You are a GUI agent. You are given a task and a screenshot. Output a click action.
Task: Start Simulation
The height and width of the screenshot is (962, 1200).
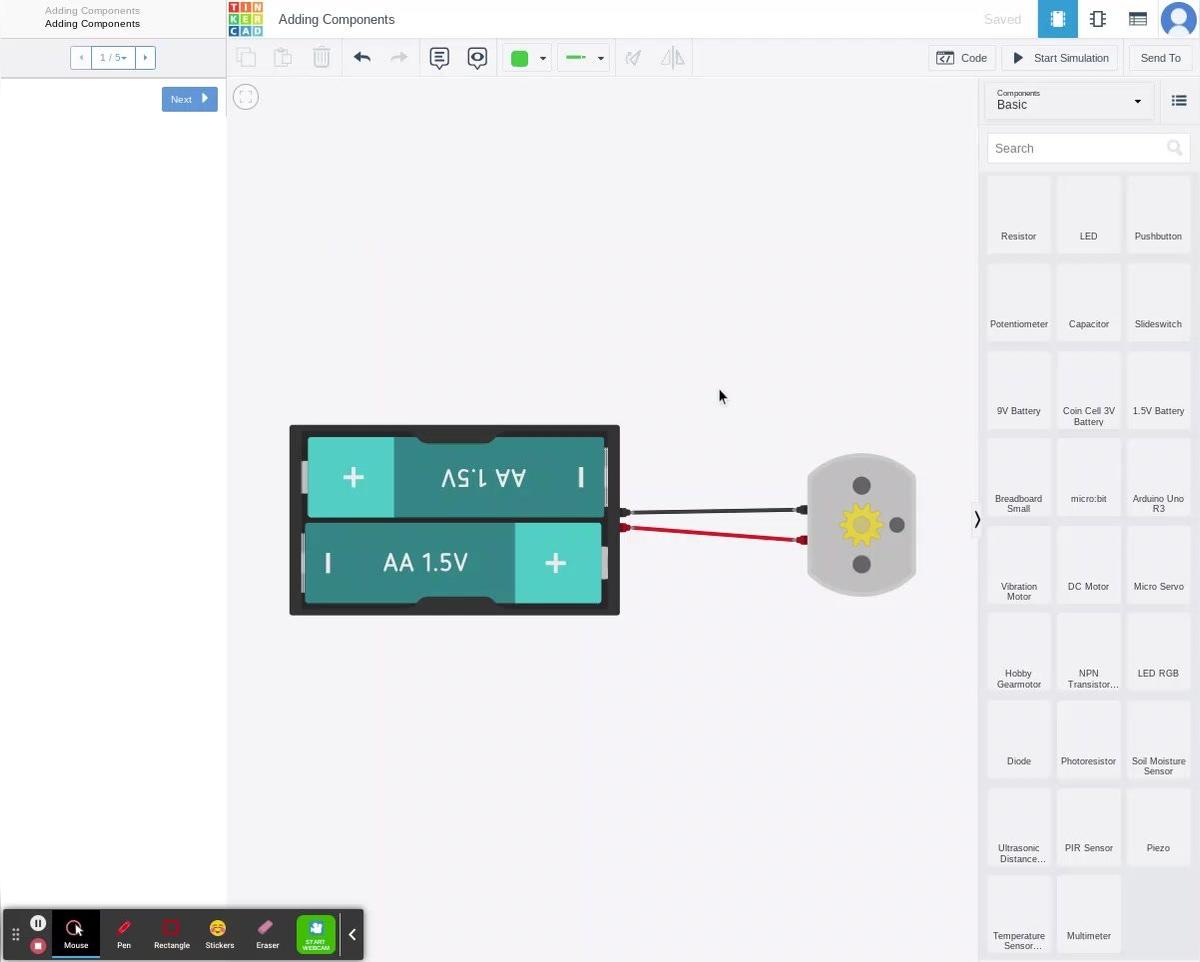(x=1060, y=58)
